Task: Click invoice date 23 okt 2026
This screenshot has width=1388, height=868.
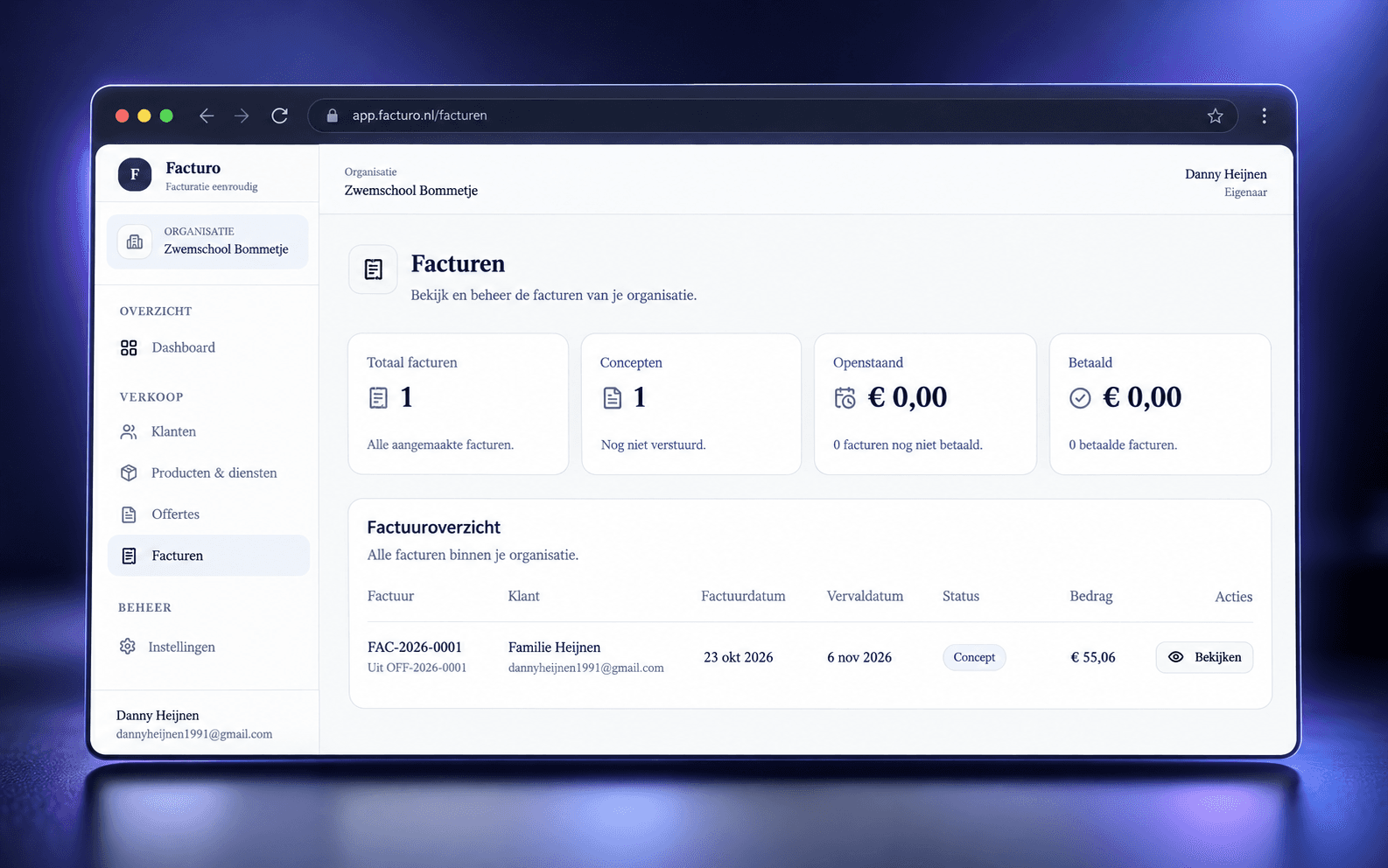Action: 739,657
